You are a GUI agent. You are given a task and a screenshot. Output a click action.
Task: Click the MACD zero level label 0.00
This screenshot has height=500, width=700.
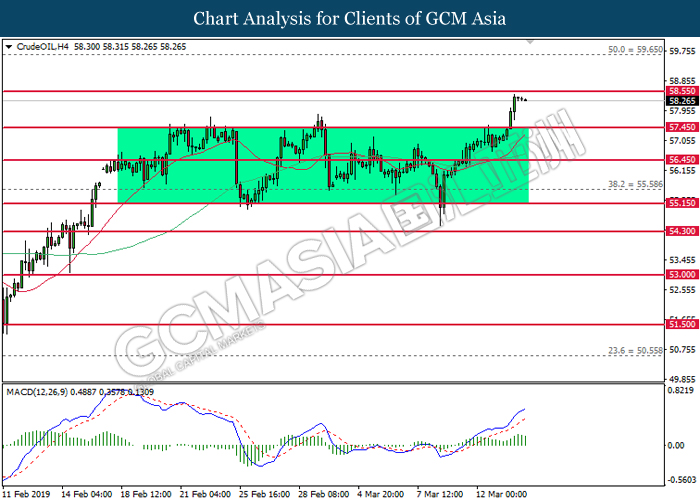click(x=677, y=446)
